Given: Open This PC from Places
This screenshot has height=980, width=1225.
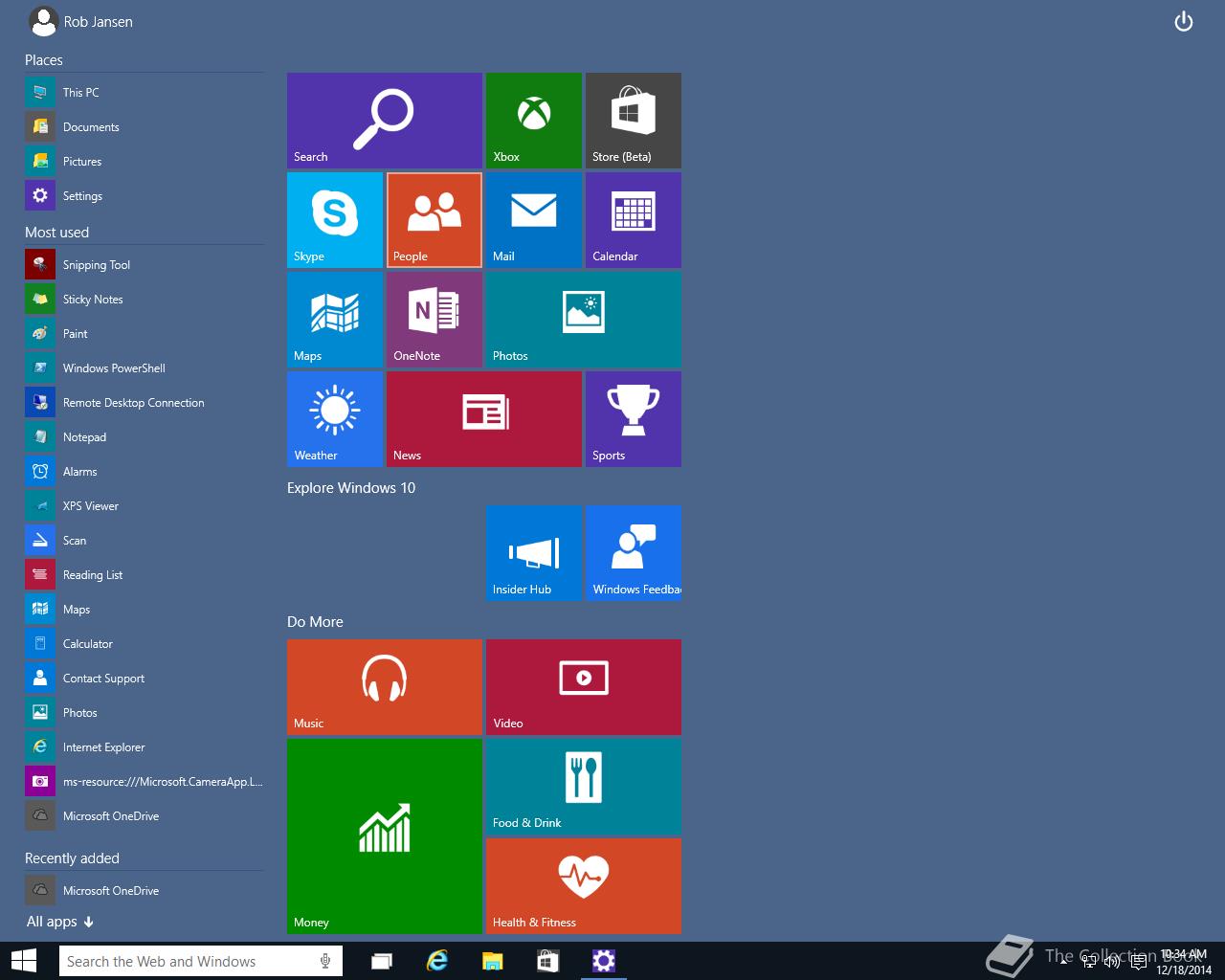Looking at the screenshot, I should (145, 93).
